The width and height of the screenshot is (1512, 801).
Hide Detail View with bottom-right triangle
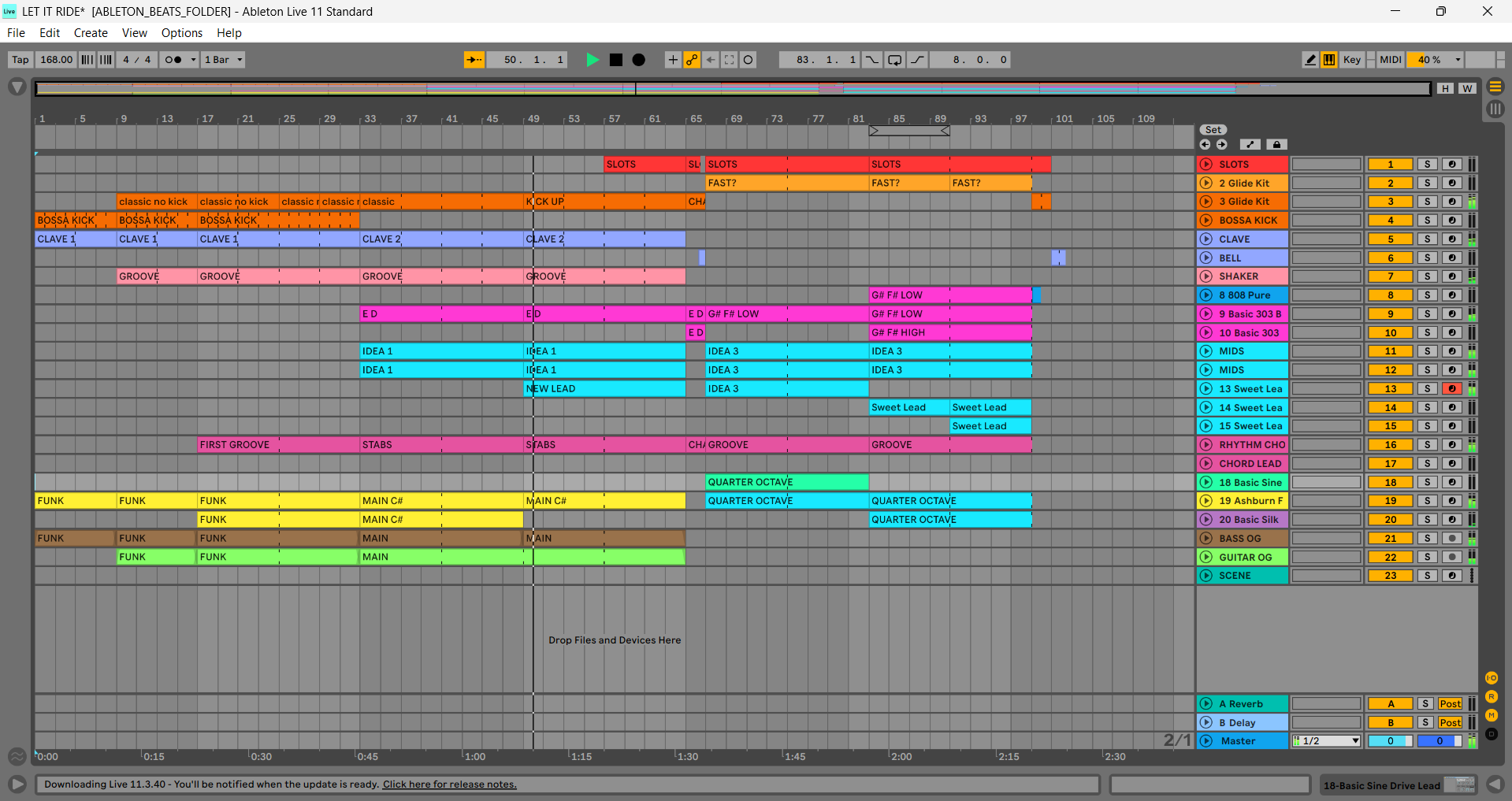point(1495,784)
